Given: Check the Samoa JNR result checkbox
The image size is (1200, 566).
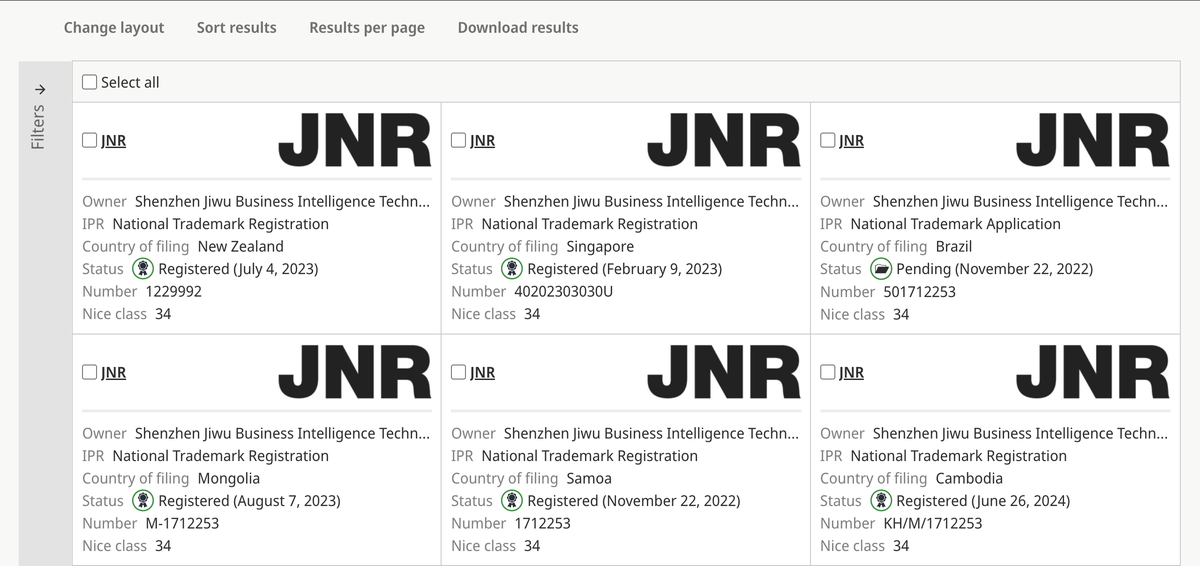Looking at the screenshot, I should coord(459,372).
